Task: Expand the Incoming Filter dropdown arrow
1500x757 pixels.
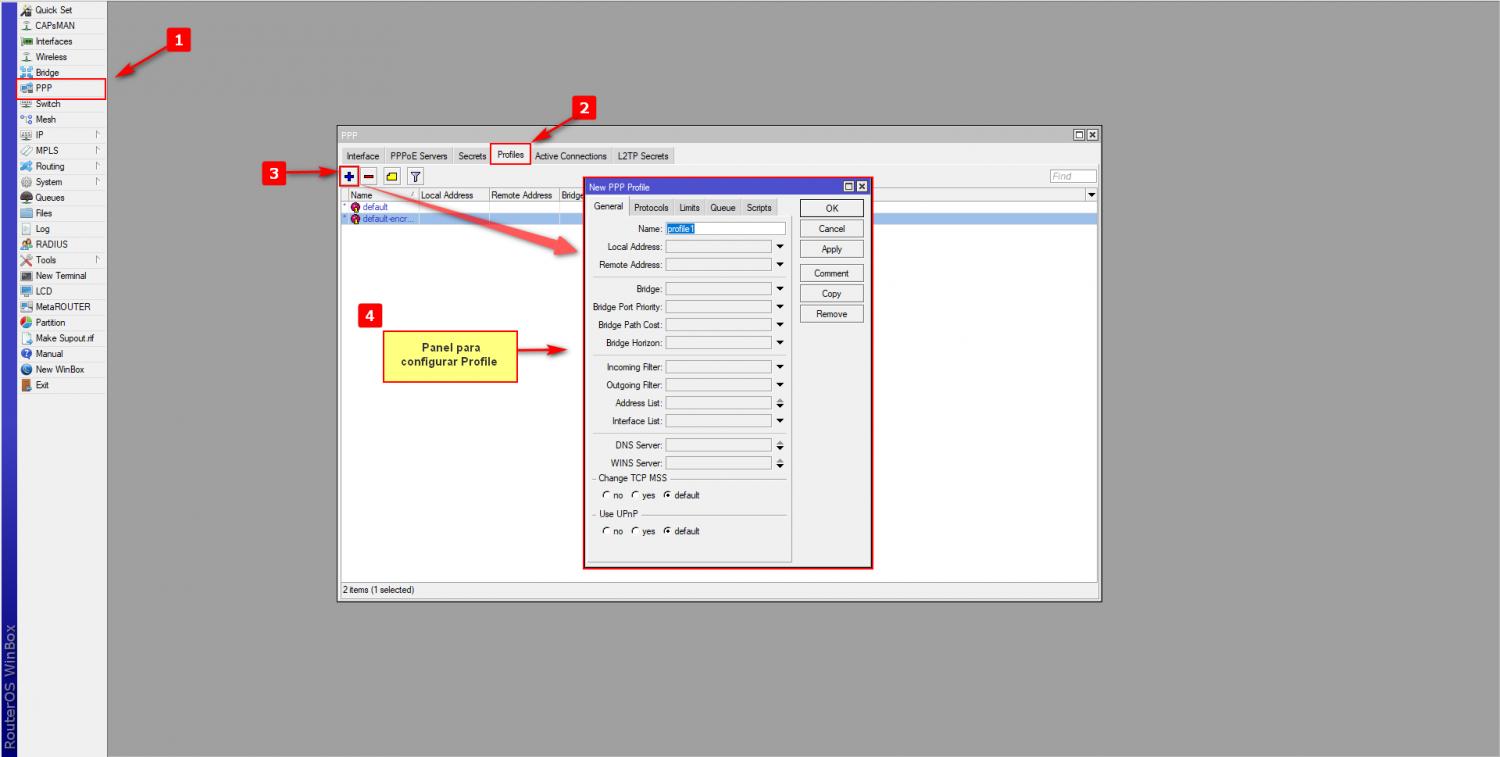Action: point(779,367)
